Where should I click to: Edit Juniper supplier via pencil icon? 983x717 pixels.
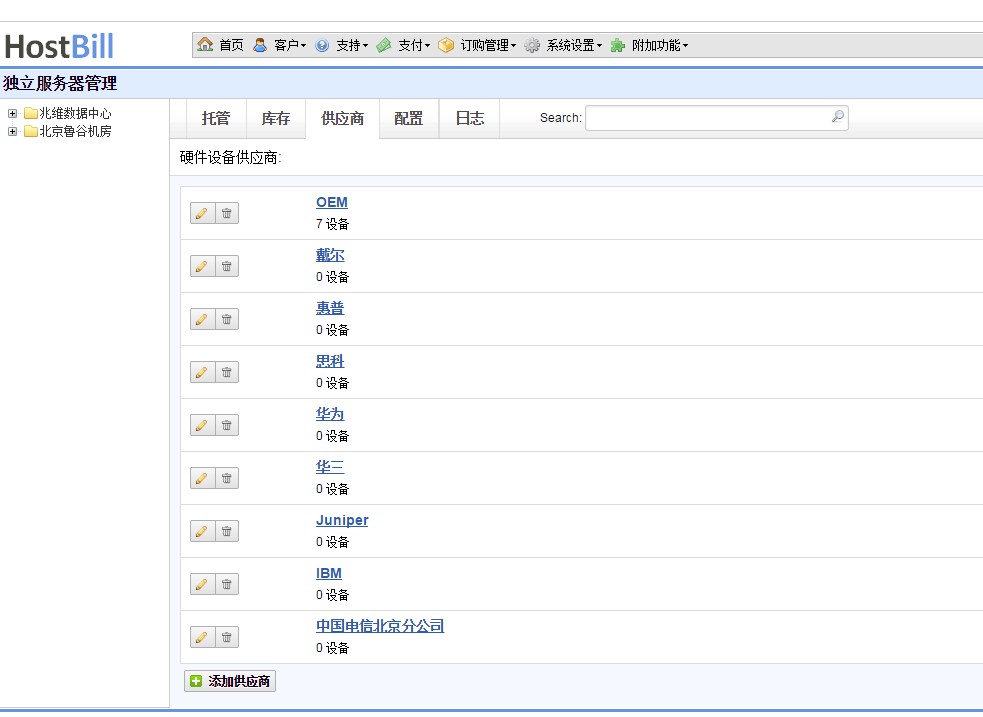point(202,531)
